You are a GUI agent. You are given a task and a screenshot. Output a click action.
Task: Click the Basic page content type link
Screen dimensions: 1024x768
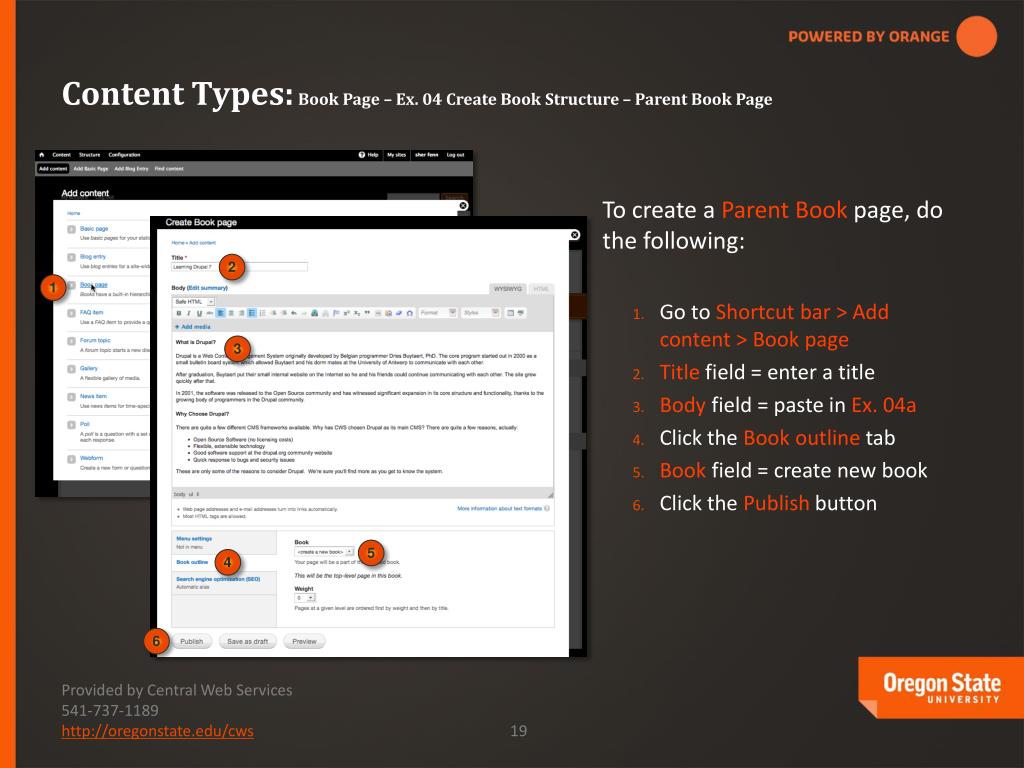pos(94,229)
